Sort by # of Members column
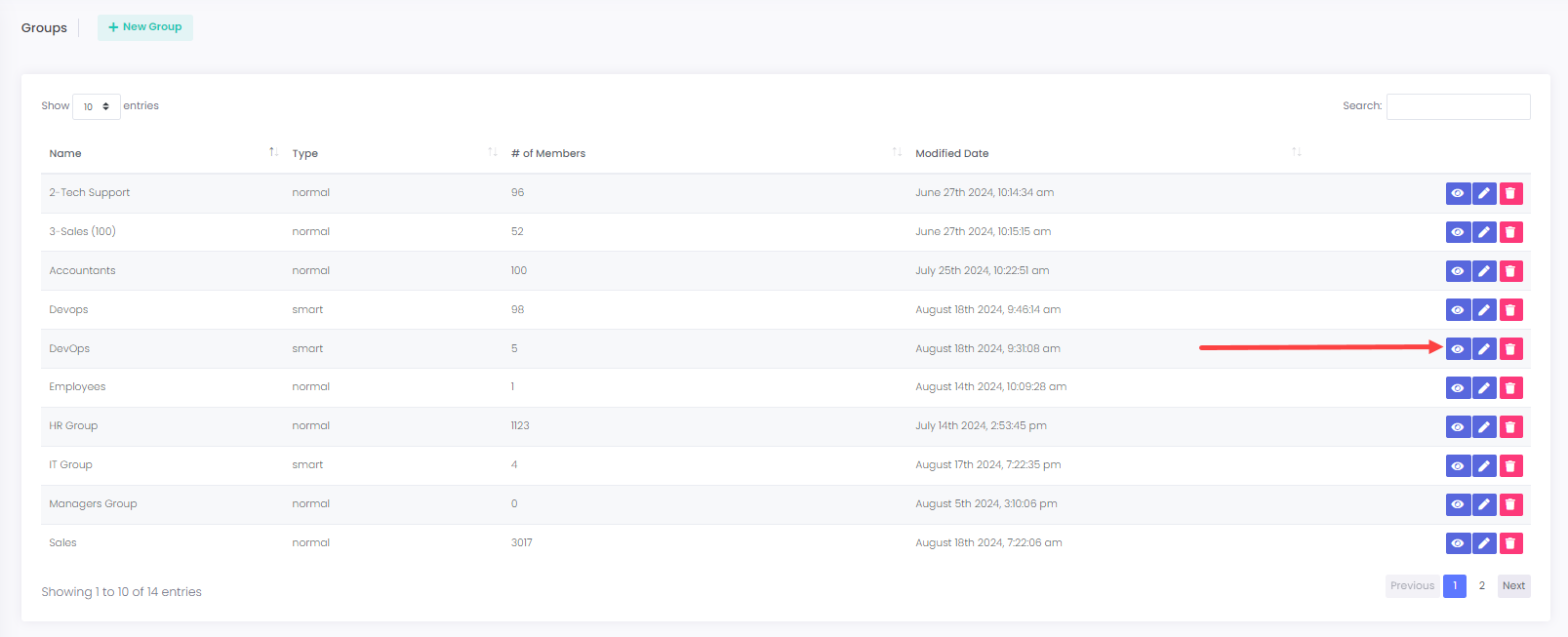 point(548,153)
